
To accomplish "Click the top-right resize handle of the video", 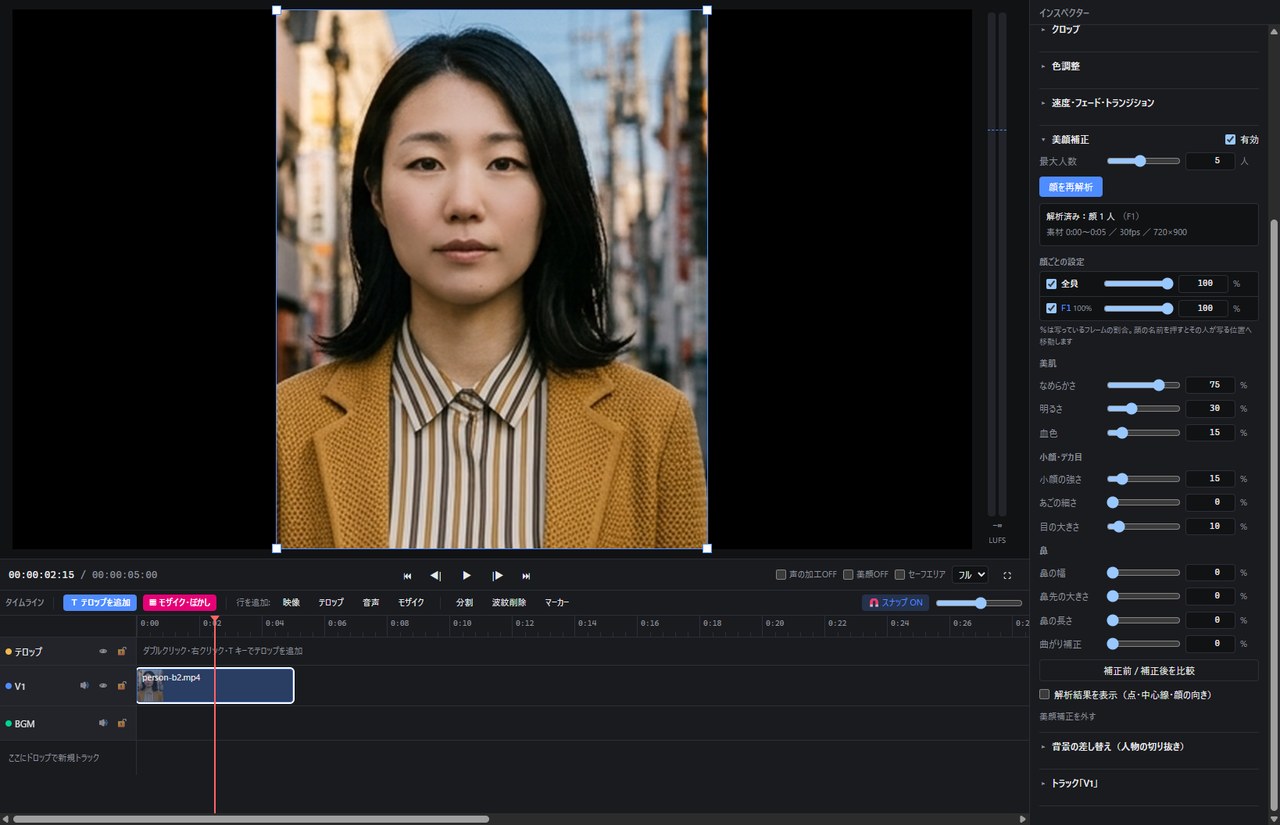I will (707, 10).
